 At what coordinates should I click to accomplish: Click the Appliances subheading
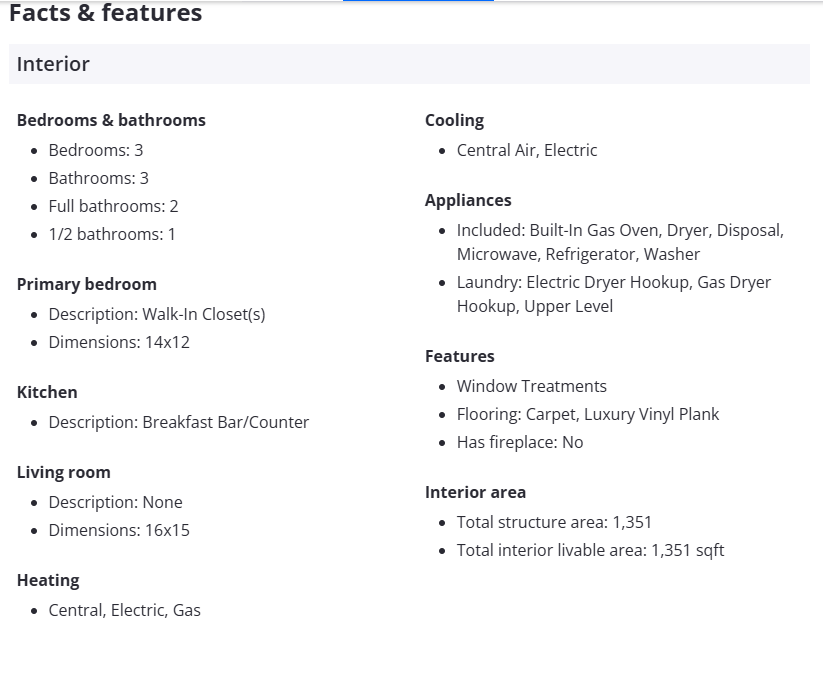(x=468, y=200)
